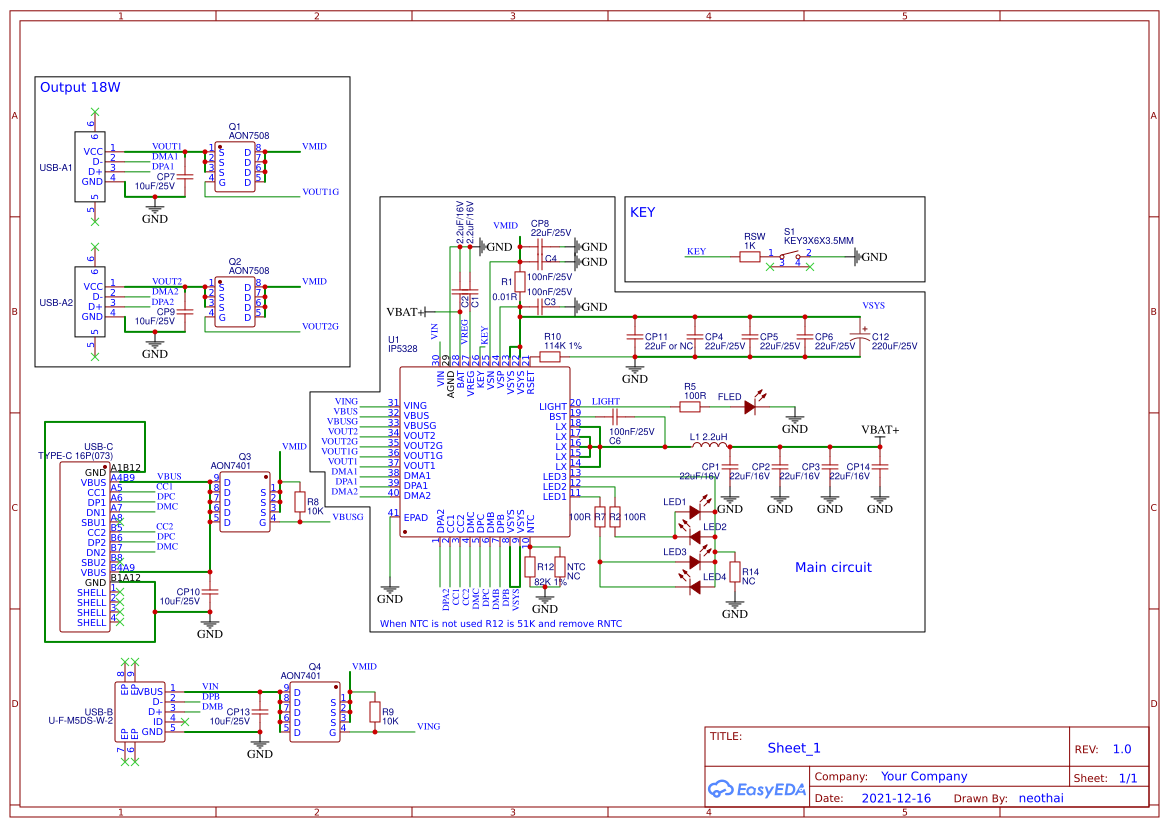Click the LED1 diode symbol near R14

[x=695, y=510]
